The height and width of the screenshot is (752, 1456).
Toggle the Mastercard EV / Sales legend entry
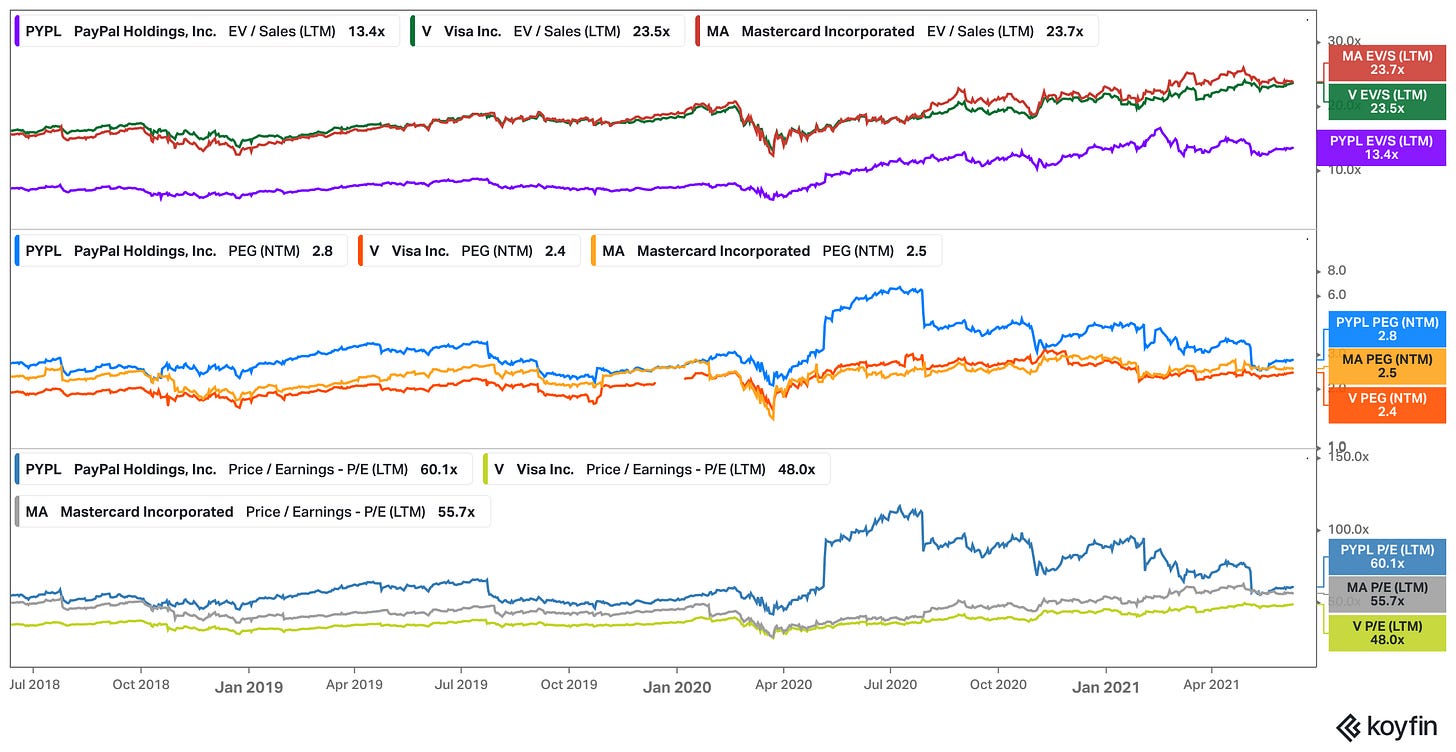click(x=896, y=31)
